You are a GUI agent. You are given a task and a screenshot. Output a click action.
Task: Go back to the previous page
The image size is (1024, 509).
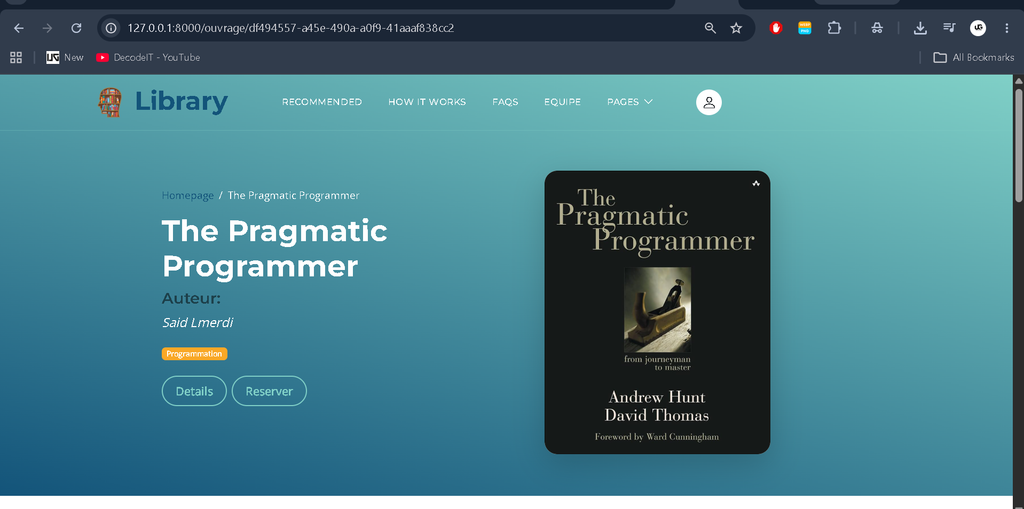coord(18,28)
